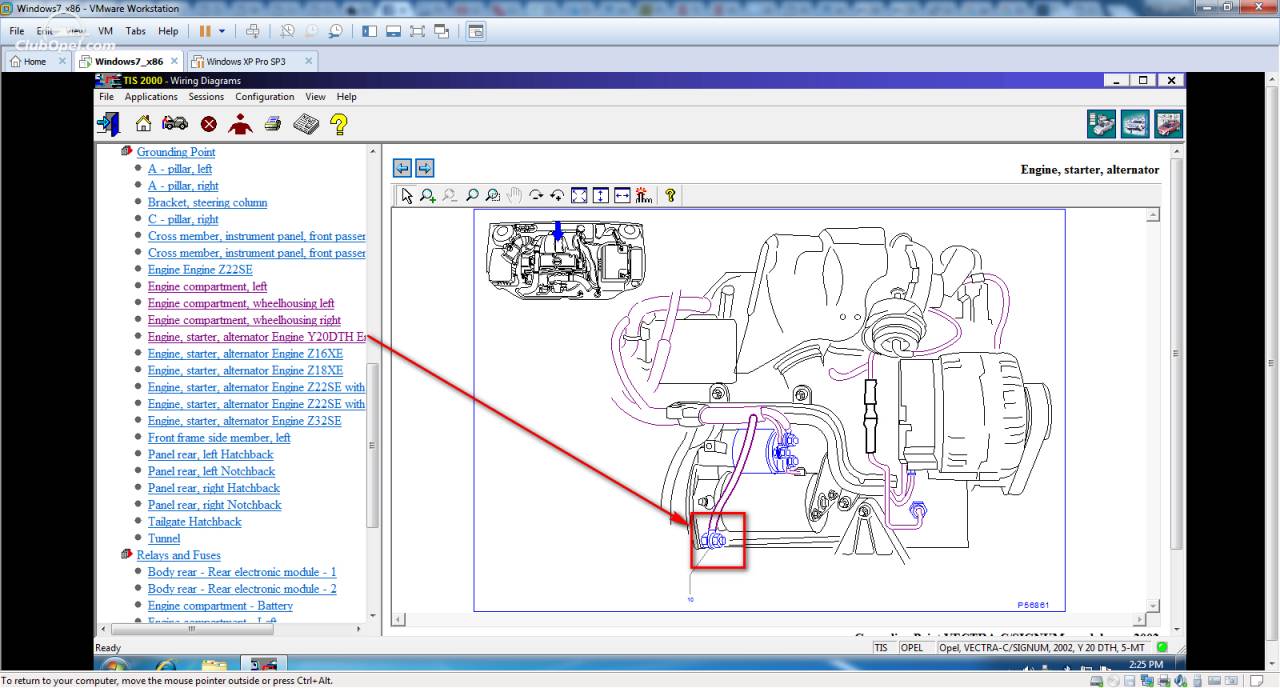Open Engine, starter, alternator Engine Z32SE link

coord(244,421)
